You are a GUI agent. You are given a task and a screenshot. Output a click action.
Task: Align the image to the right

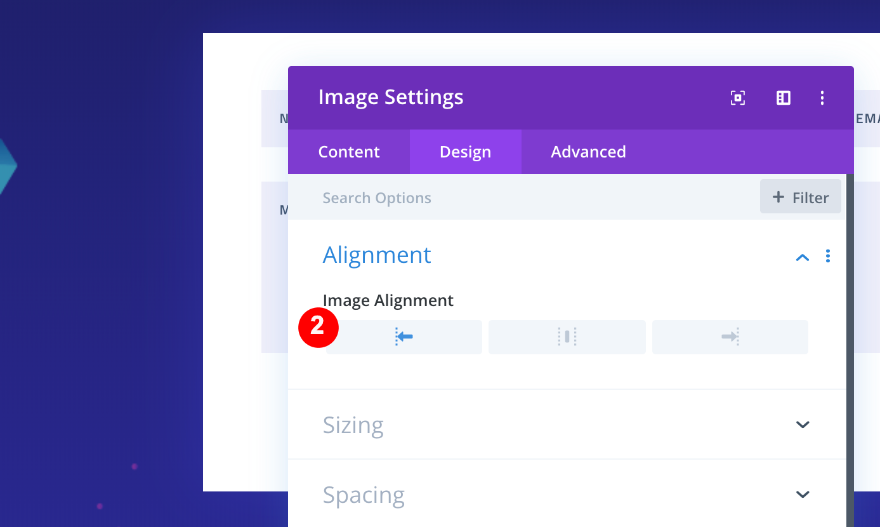(730, 337)
